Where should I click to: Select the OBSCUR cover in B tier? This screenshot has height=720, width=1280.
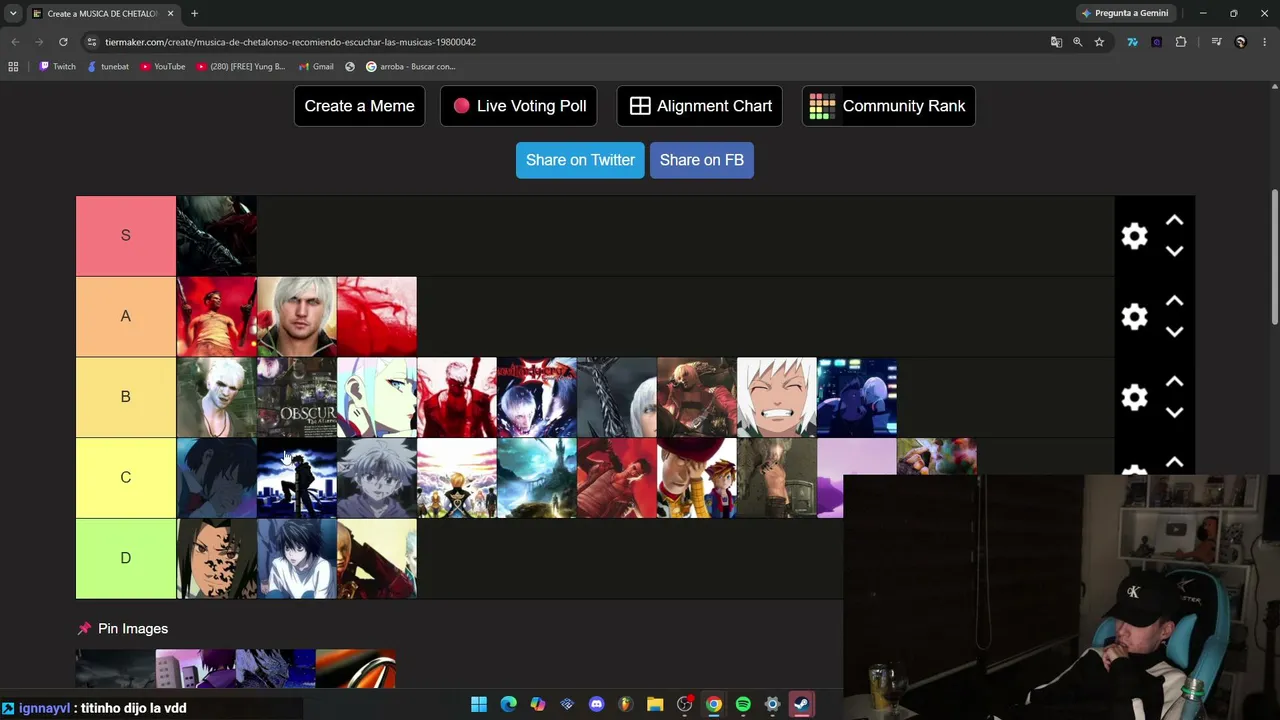coord(297,398)
